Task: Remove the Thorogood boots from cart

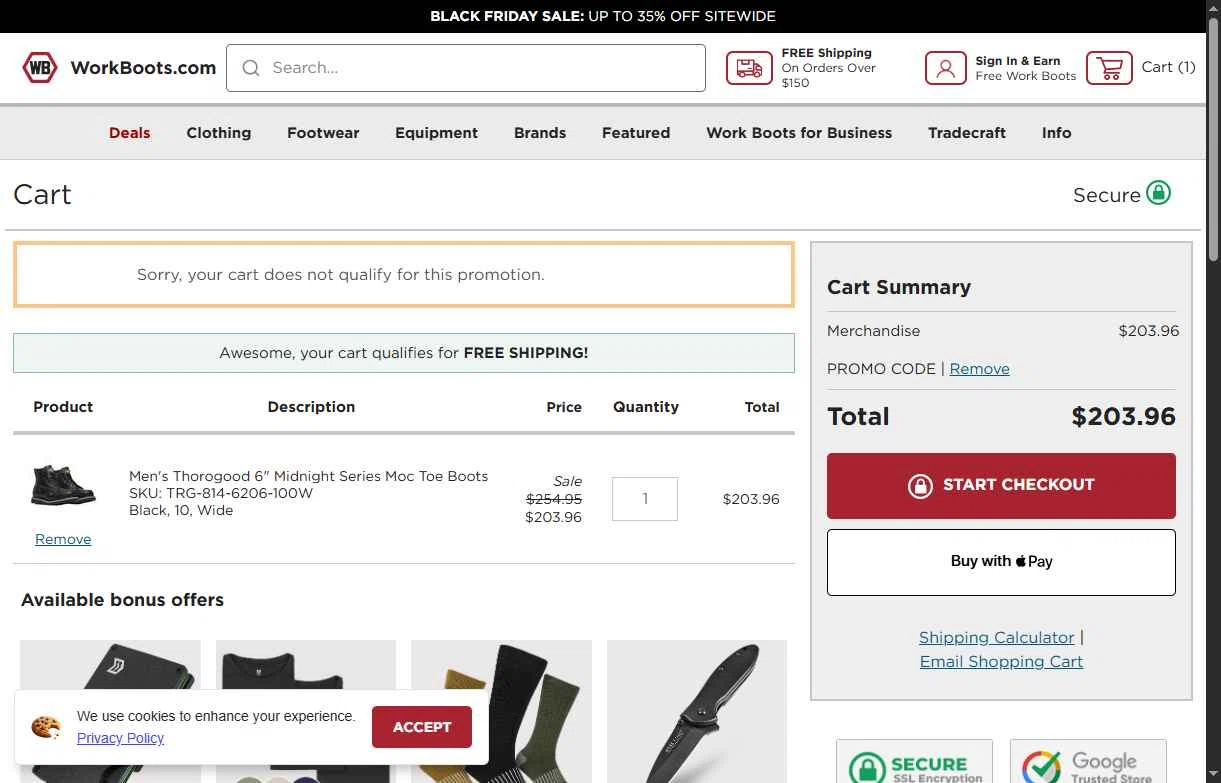Action: tap(63, 539)
